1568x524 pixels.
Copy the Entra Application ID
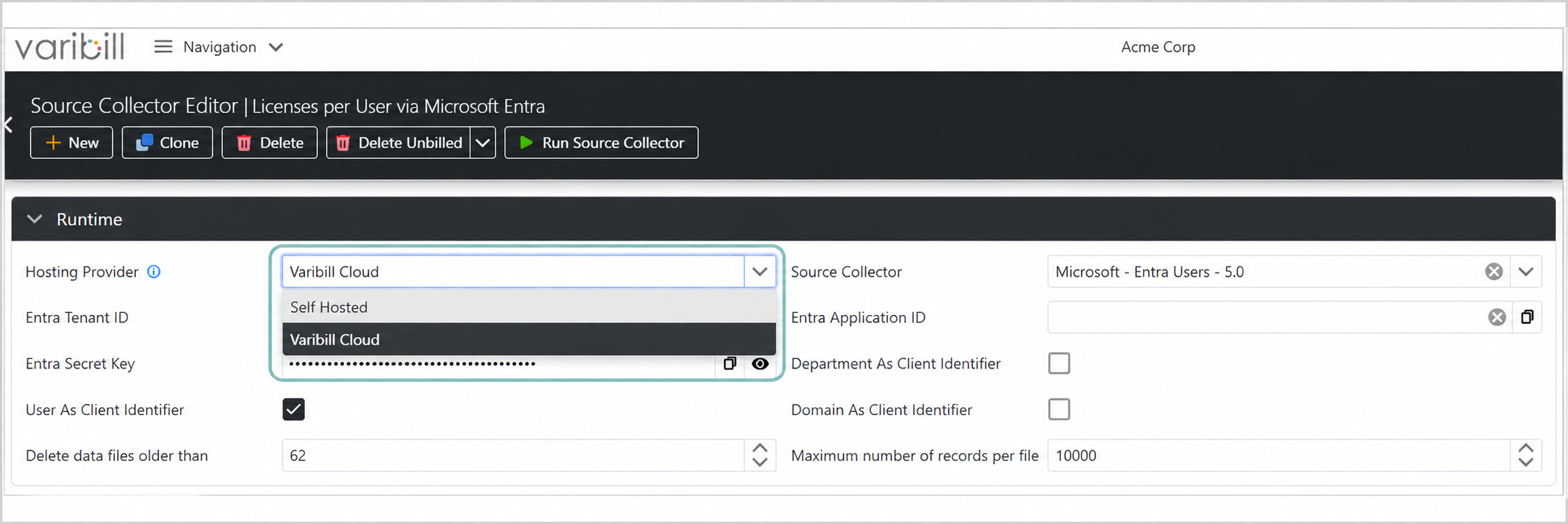click(1528, 317)
